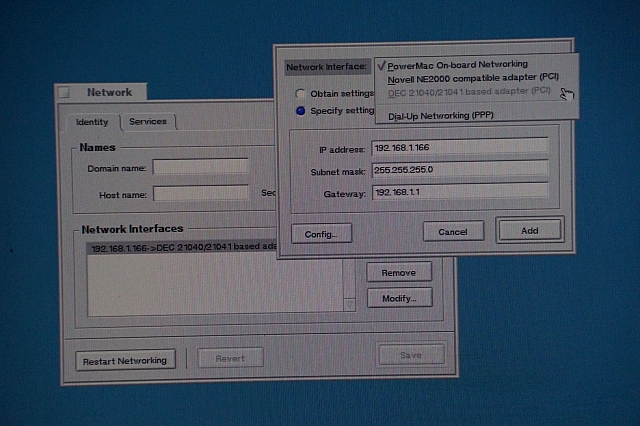Edit the Subnet mask field
The image size is (640, 426).
pos(460,169)
